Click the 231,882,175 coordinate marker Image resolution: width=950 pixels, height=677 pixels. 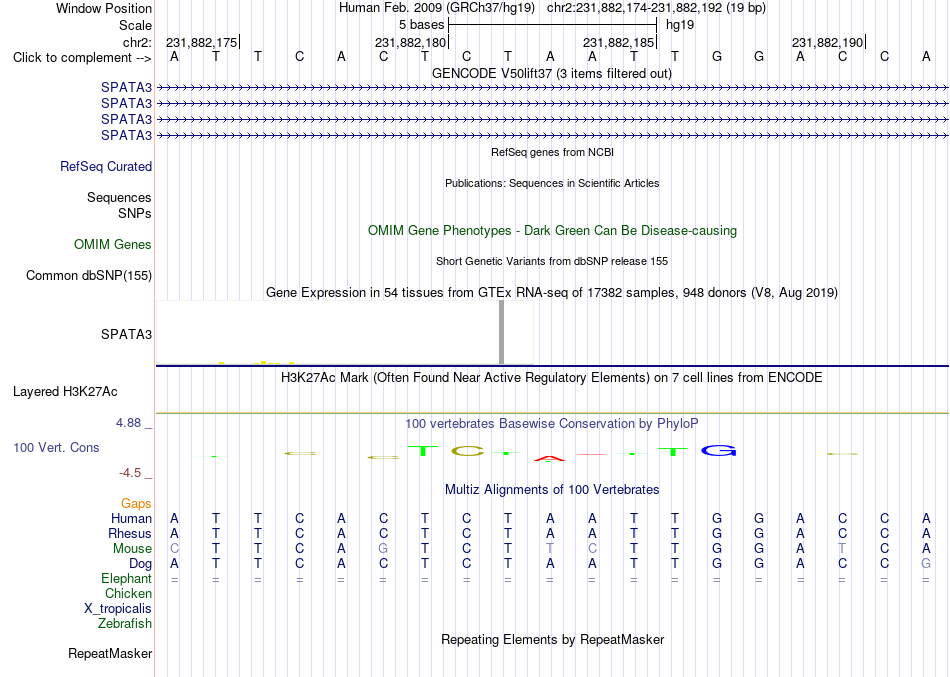point(202,42)
